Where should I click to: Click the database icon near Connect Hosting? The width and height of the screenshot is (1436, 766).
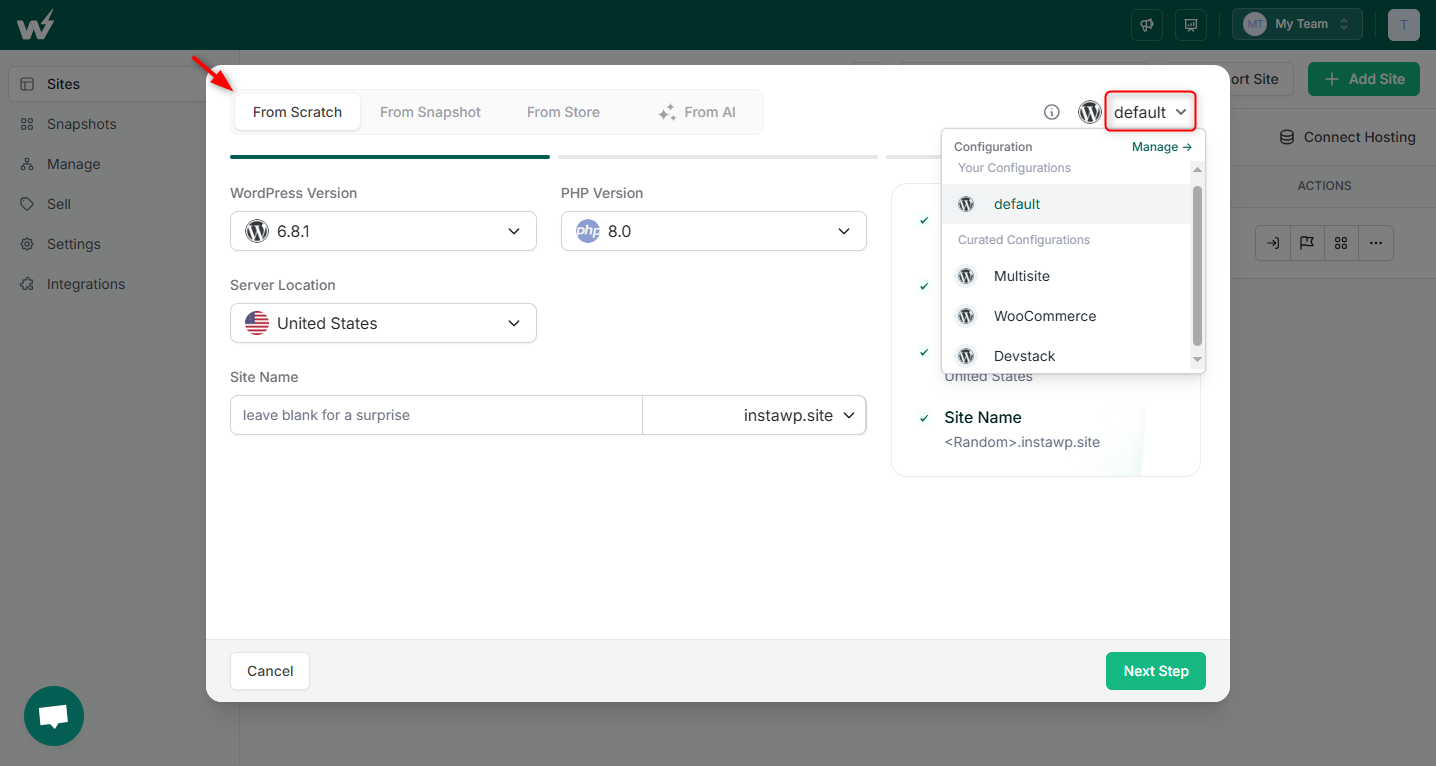[x=1287, y=137]
